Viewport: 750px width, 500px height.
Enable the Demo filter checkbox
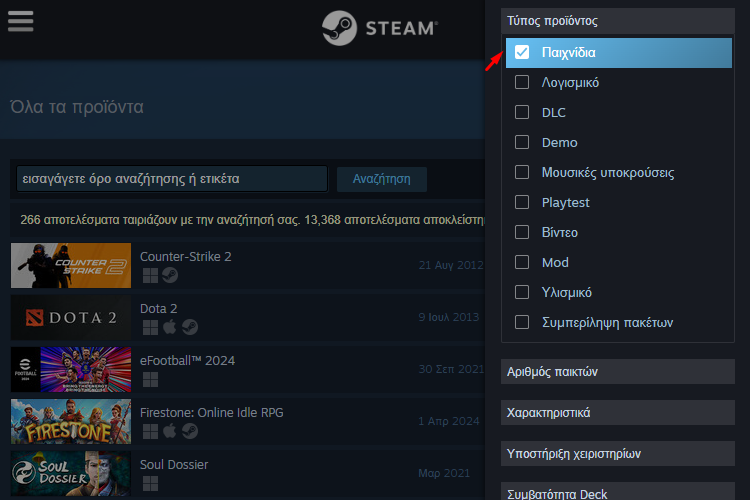(x=522, y=142)
